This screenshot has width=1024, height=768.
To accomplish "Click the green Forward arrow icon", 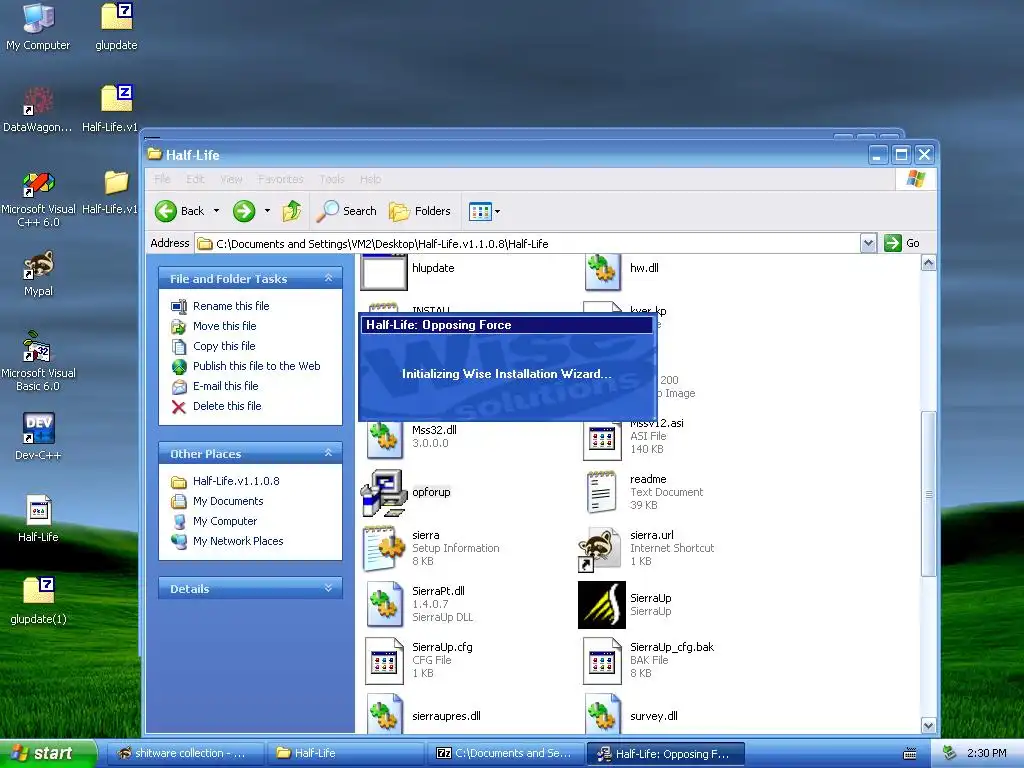I will pyautogui.click(x=244, y=211).
